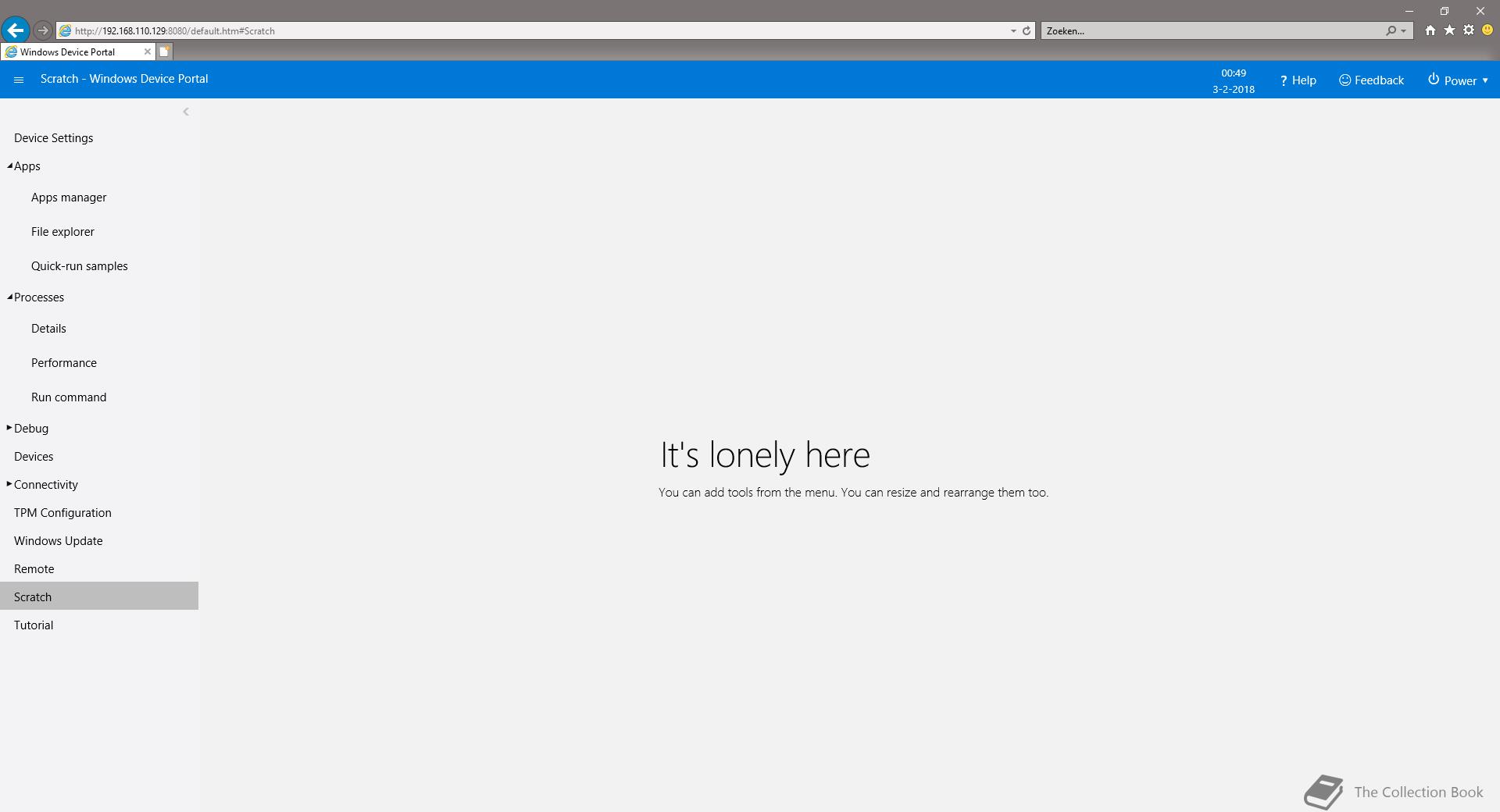
Task: Open the browser home icon
Action: [1430, 30]
